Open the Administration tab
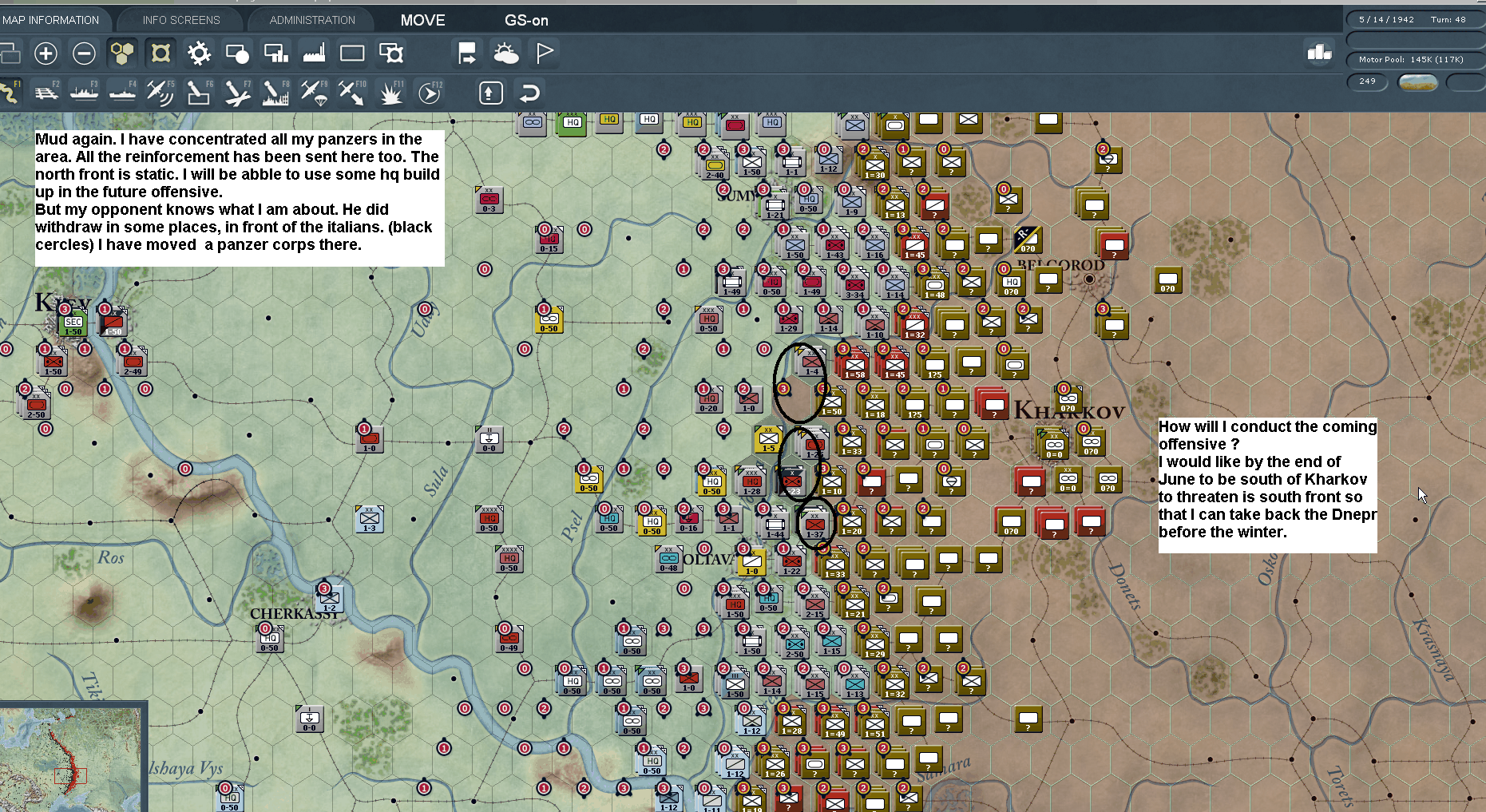The image size is (1486, 812). [312, 20]
